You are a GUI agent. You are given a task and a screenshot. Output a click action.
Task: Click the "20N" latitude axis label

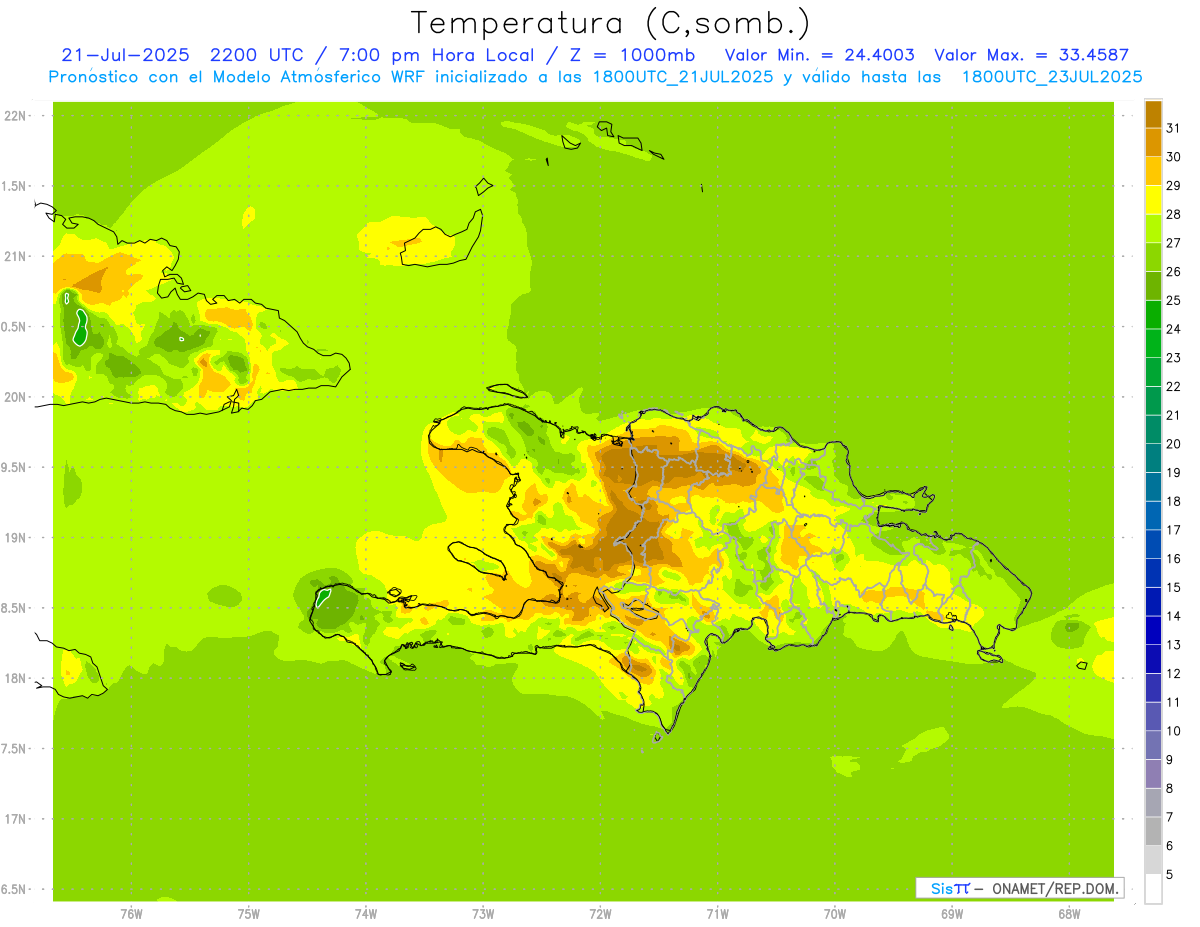[x=15, y=397]
